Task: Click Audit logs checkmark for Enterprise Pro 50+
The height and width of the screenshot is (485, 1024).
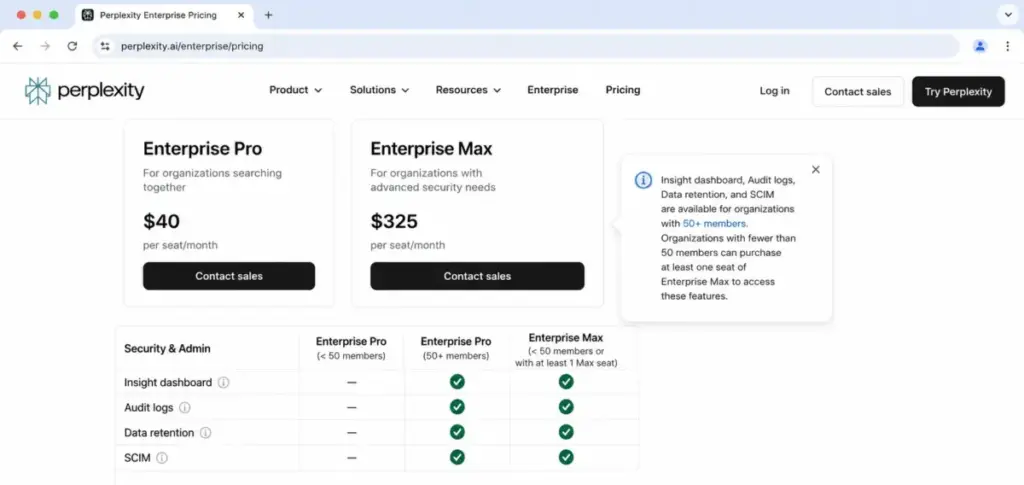Action: [457, 407]
